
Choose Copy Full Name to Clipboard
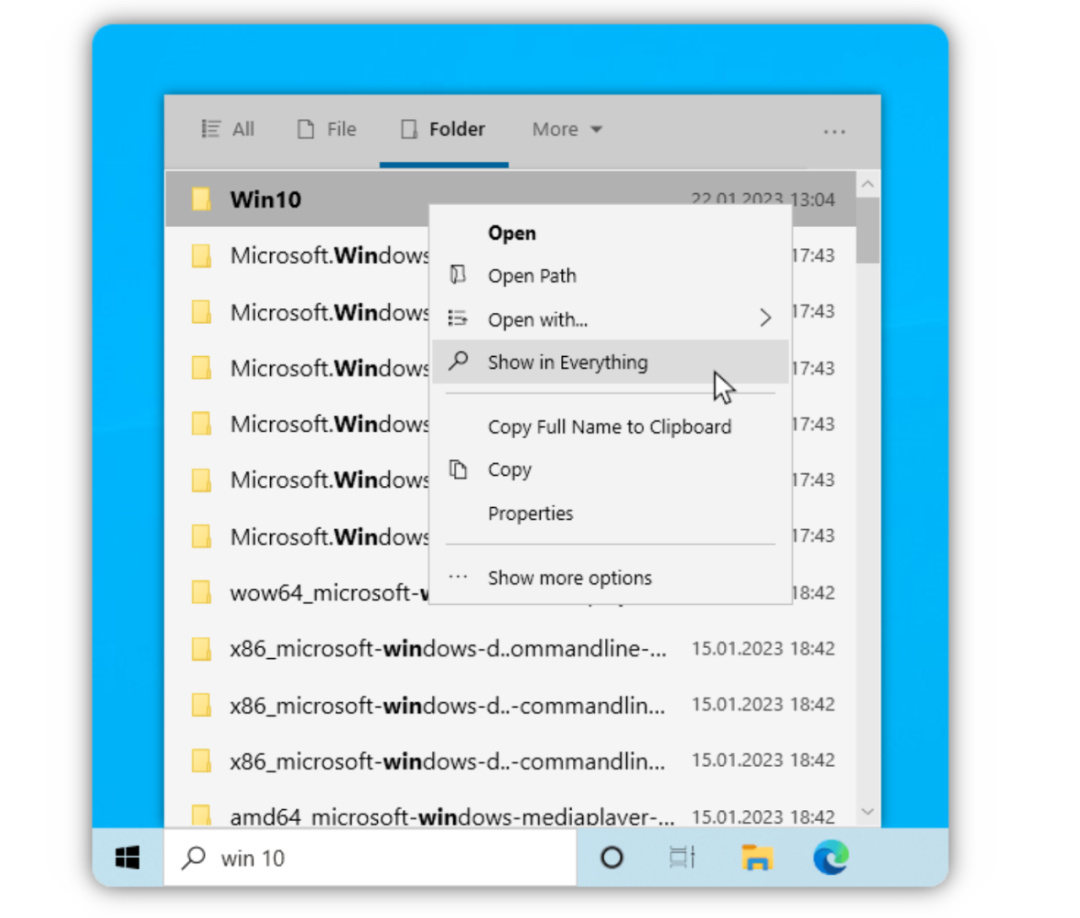[x=610, y=427]
